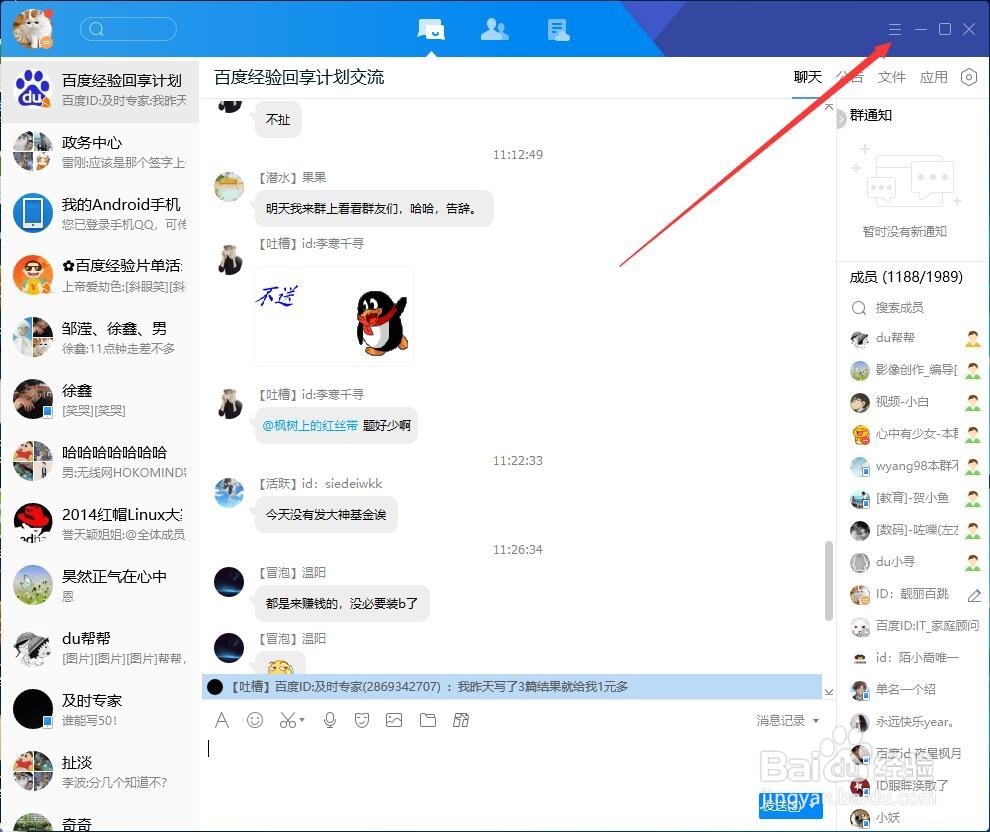Image resolution: width=990 pixels, height=832 pixels.
Task: Open the 哈哈哈哈哈哈哈 group chat
Action: (100, 461)
